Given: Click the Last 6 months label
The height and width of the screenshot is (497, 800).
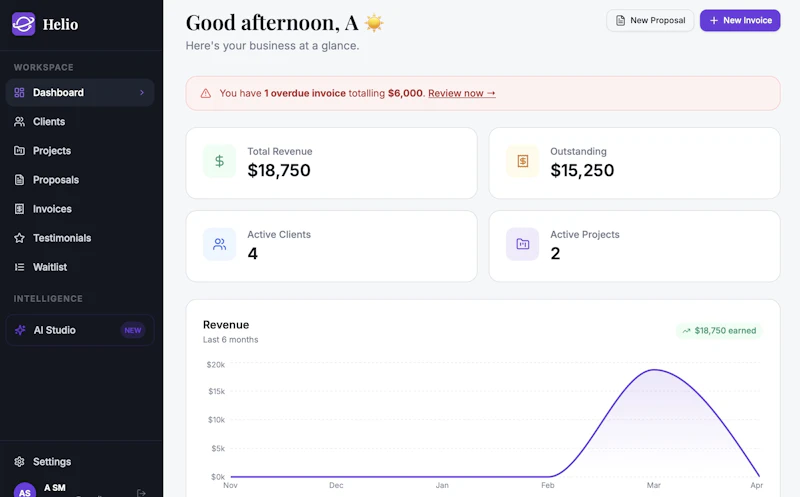Looking at the screenshot, I should (x=231, y=340).
